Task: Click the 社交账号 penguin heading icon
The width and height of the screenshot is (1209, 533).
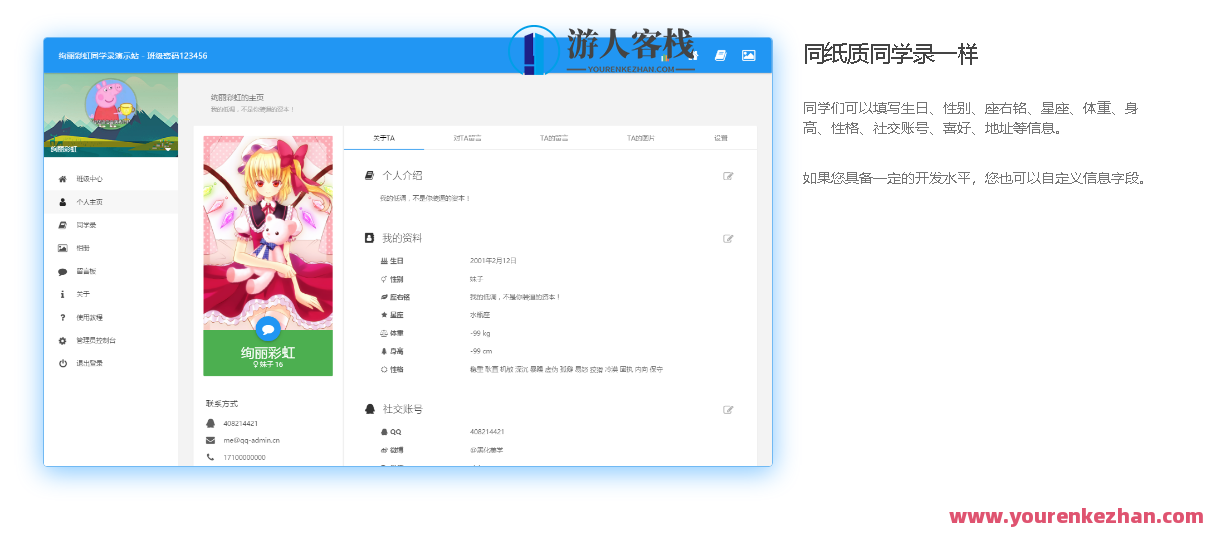Action: 370,409
